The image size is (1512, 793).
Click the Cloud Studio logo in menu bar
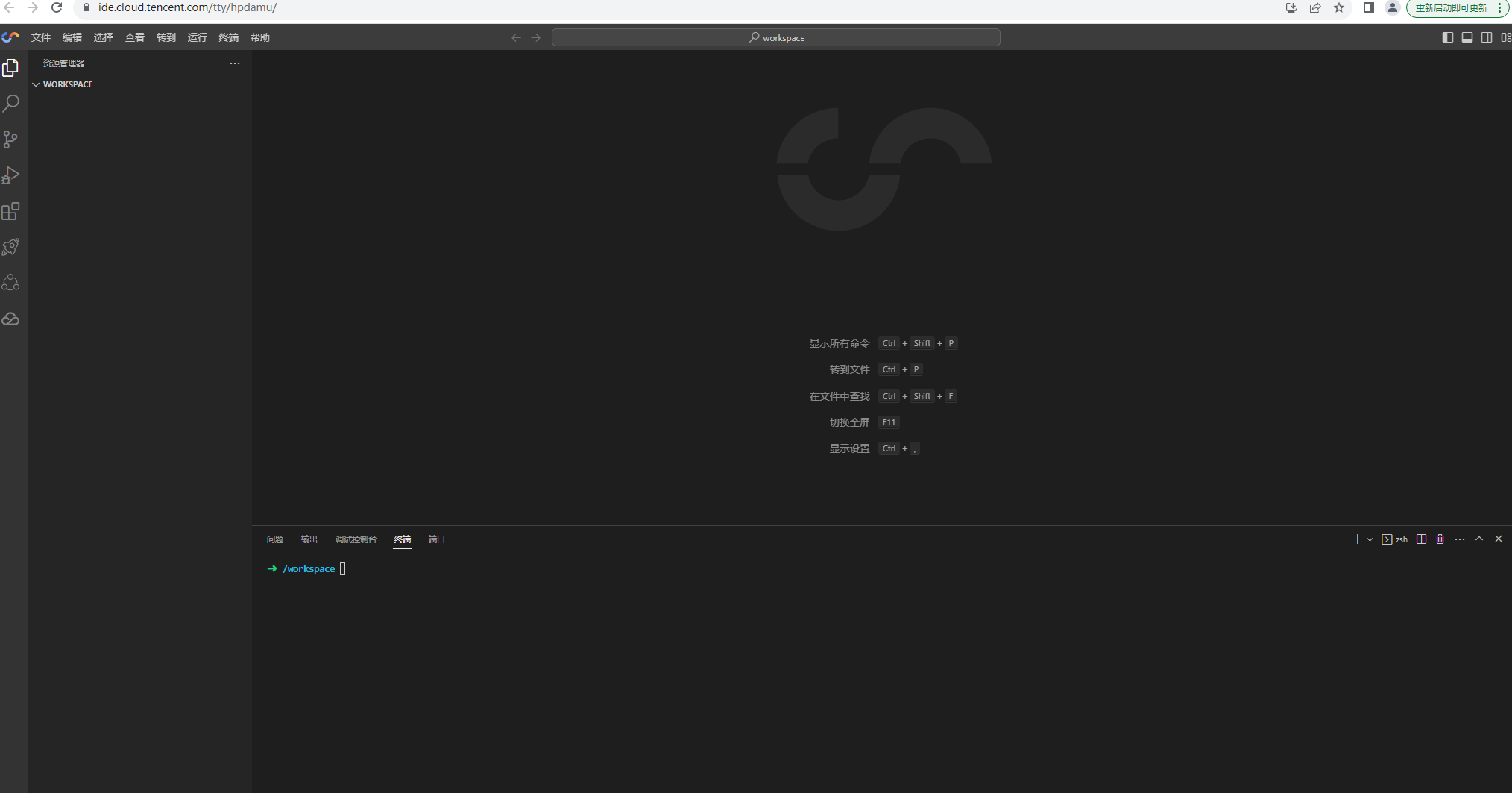coord(10,37)
